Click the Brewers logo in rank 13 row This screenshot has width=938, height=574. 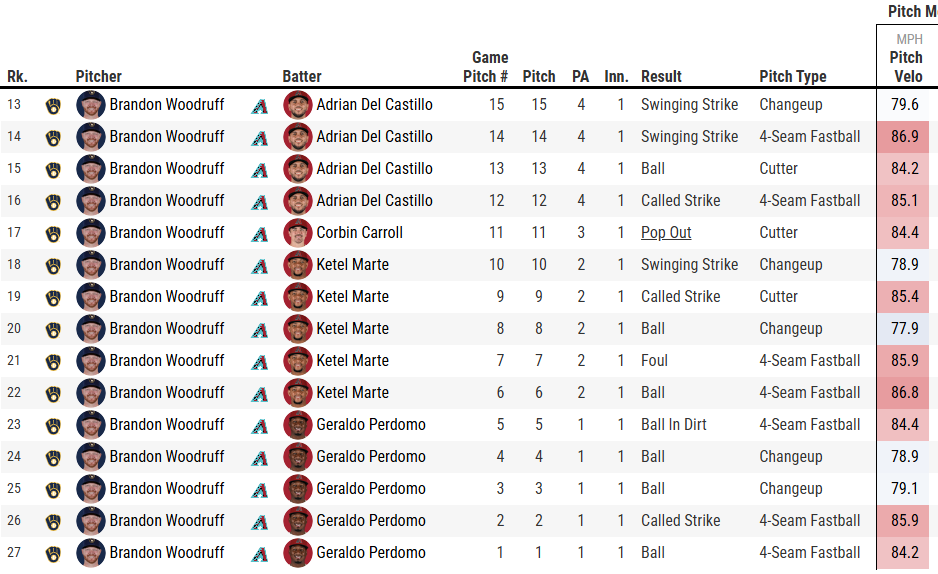tap(53, 105)
